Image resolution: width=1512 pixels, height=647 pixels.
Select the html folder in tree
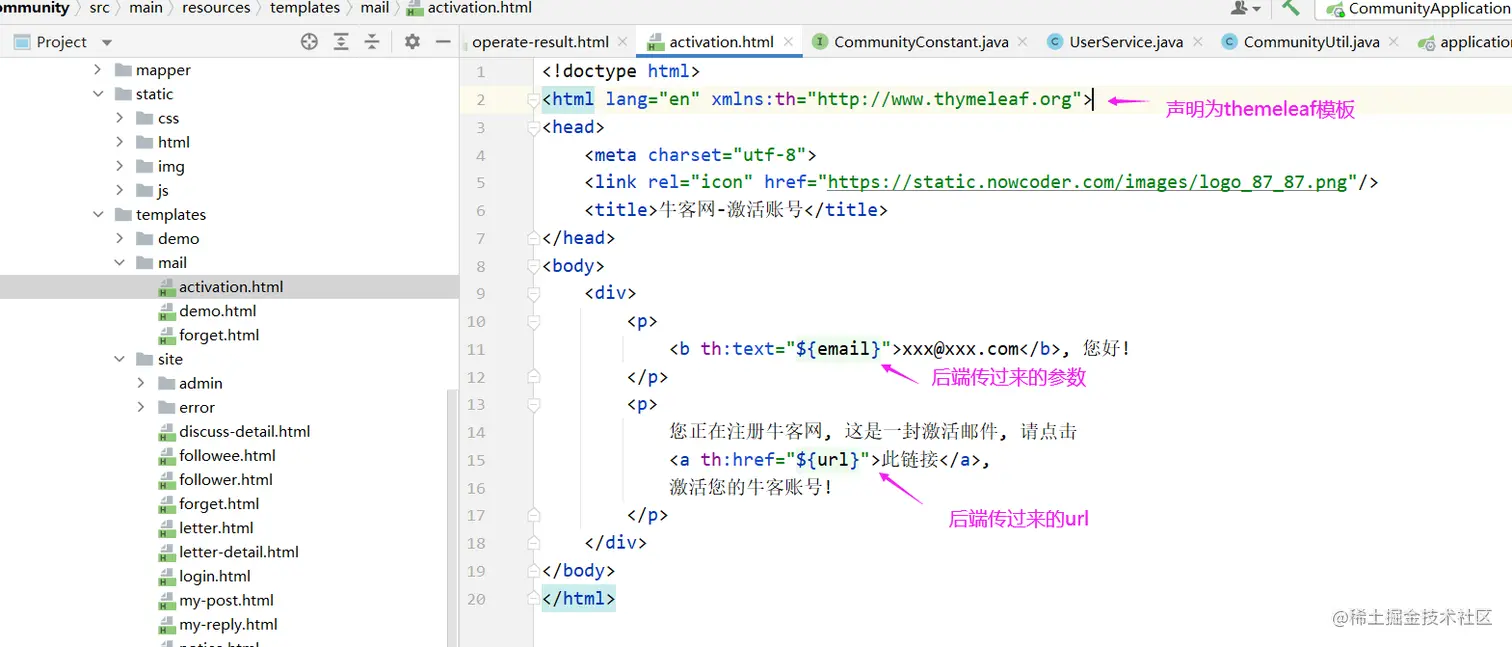[173, 142]
